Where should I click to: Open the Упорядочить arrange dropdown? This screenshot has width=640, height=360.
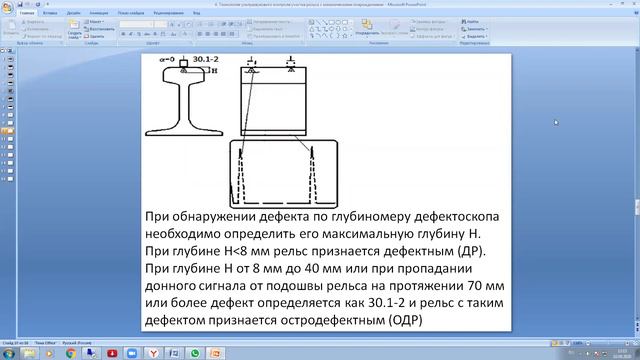point(367,29)
